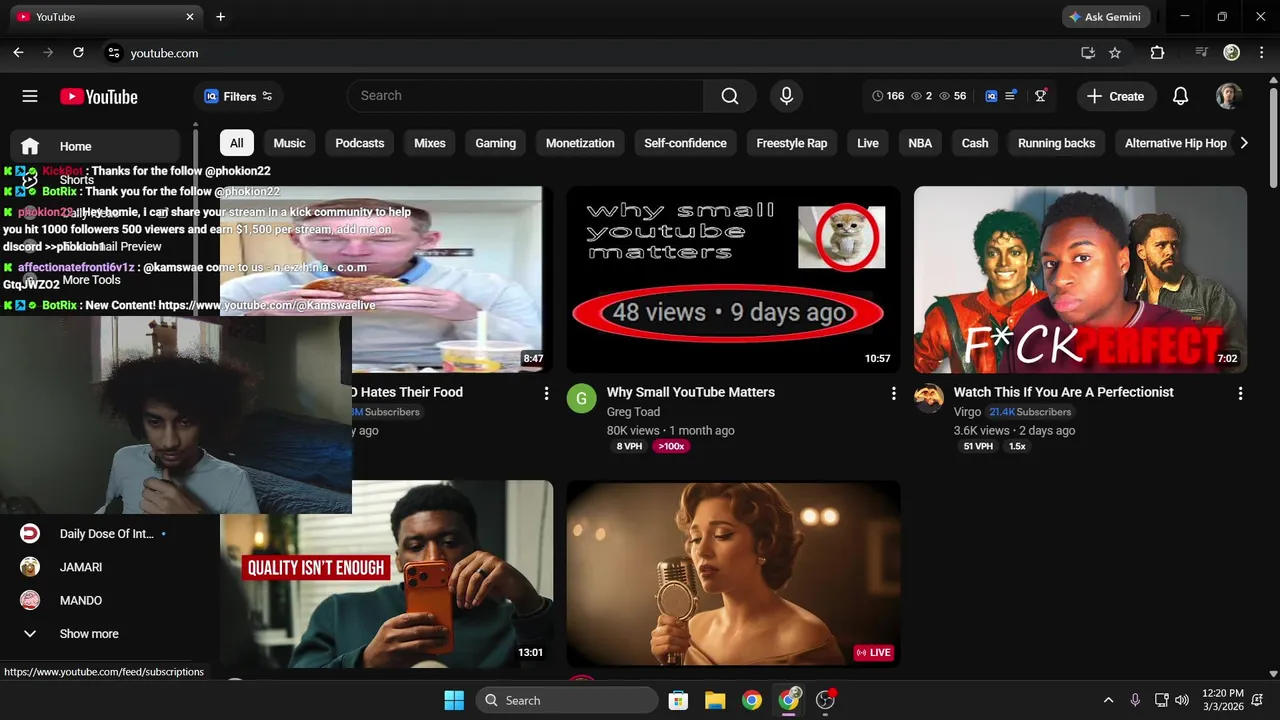Open the vidIQ list icon with blue dot
1280x720 pixels.
pos(1011,96)
